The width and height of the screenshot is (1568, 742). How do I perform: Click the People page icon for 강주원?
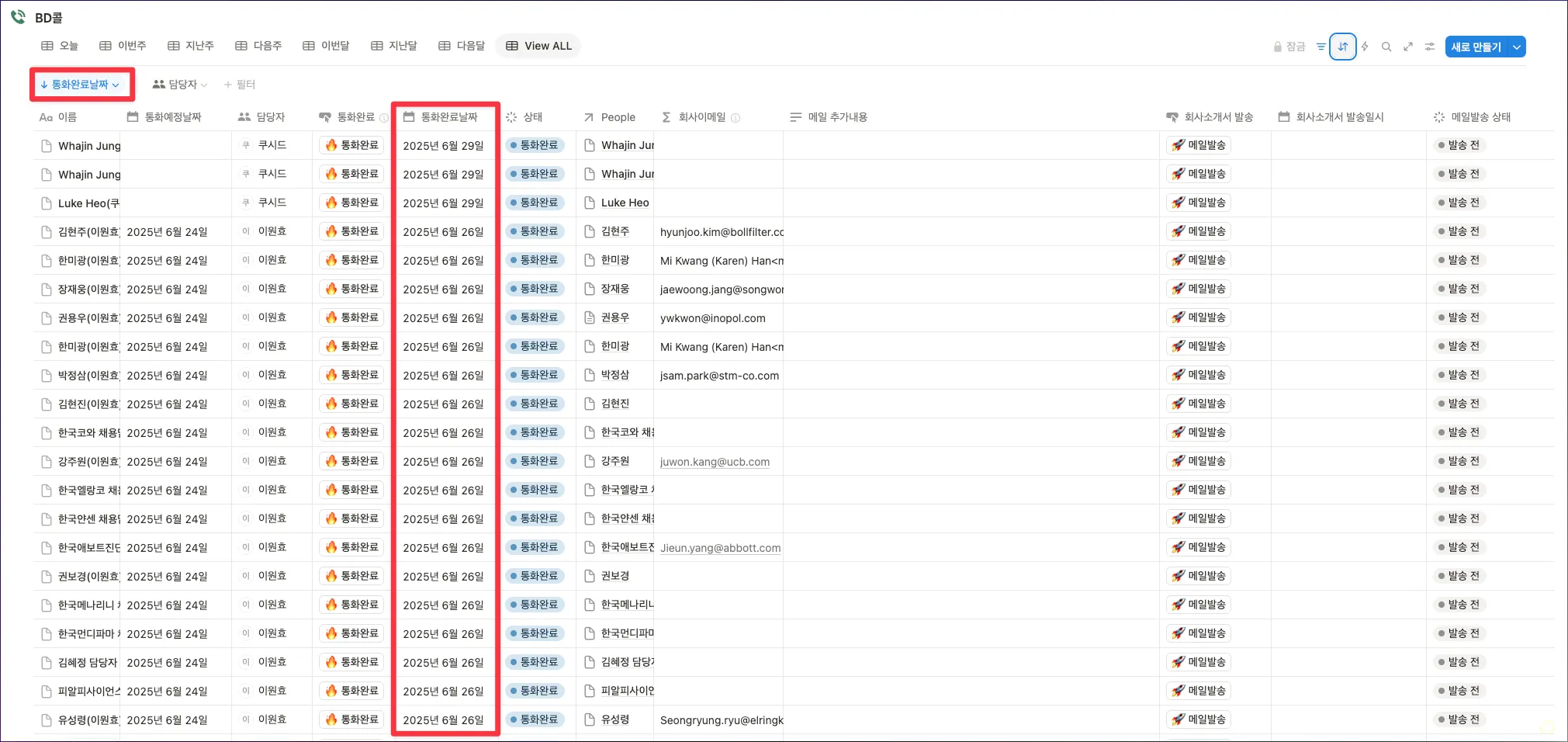click(590, 461)
